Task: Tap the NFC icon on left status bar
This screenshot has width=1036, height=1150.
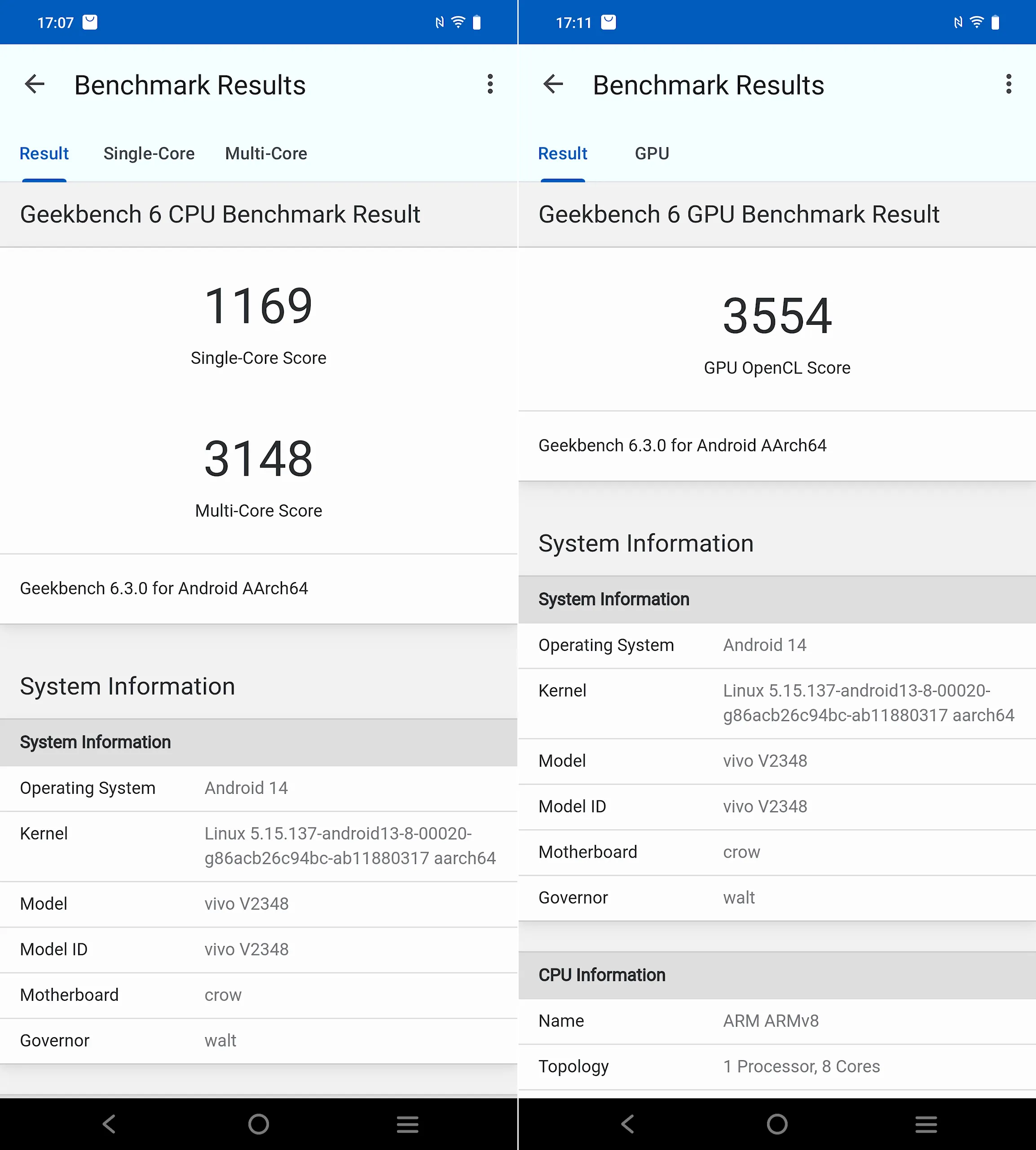Action: pyautogui.click(x=440, y=22)
